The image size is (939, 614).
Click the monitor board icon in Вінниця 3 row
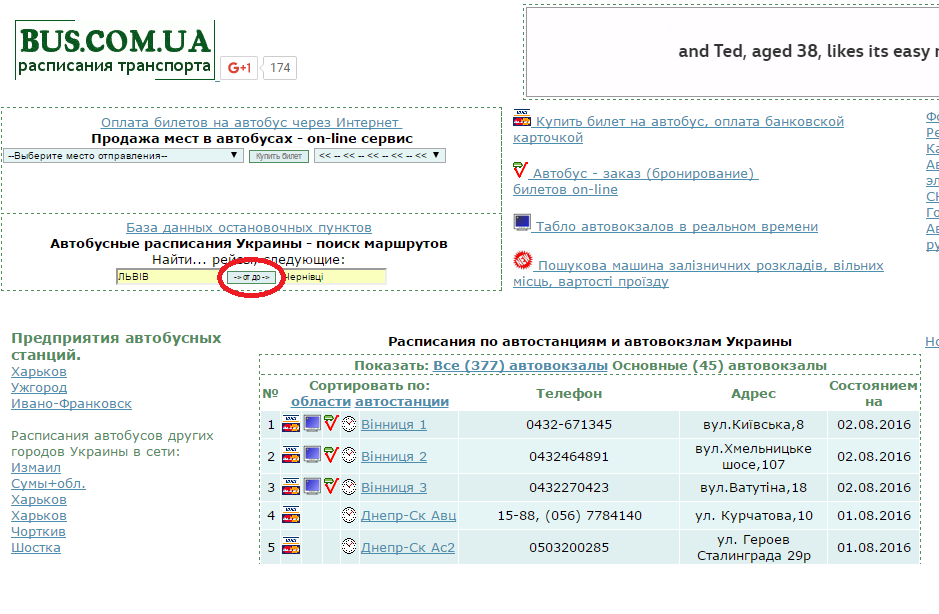pyautogui.click(x=312, y=486)
